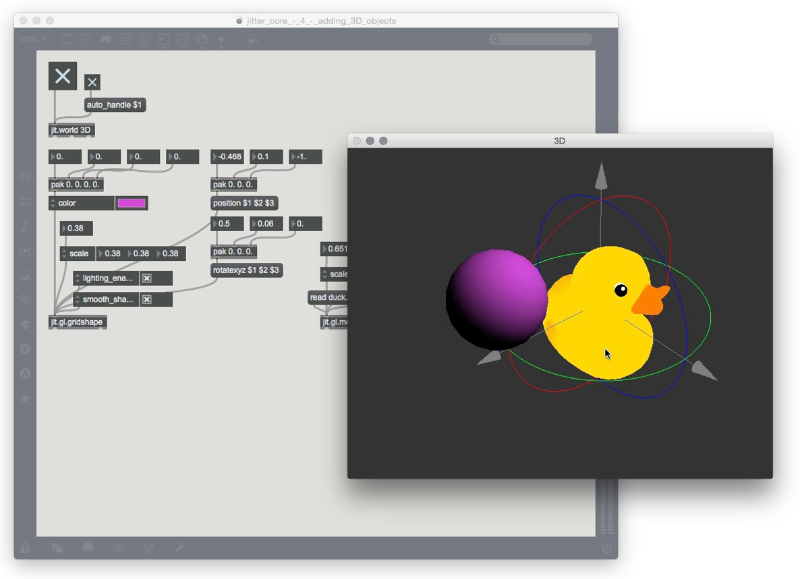Open the color attribute dropdown
This screenshot has width=800, height=579.
[x=54, y=203]
